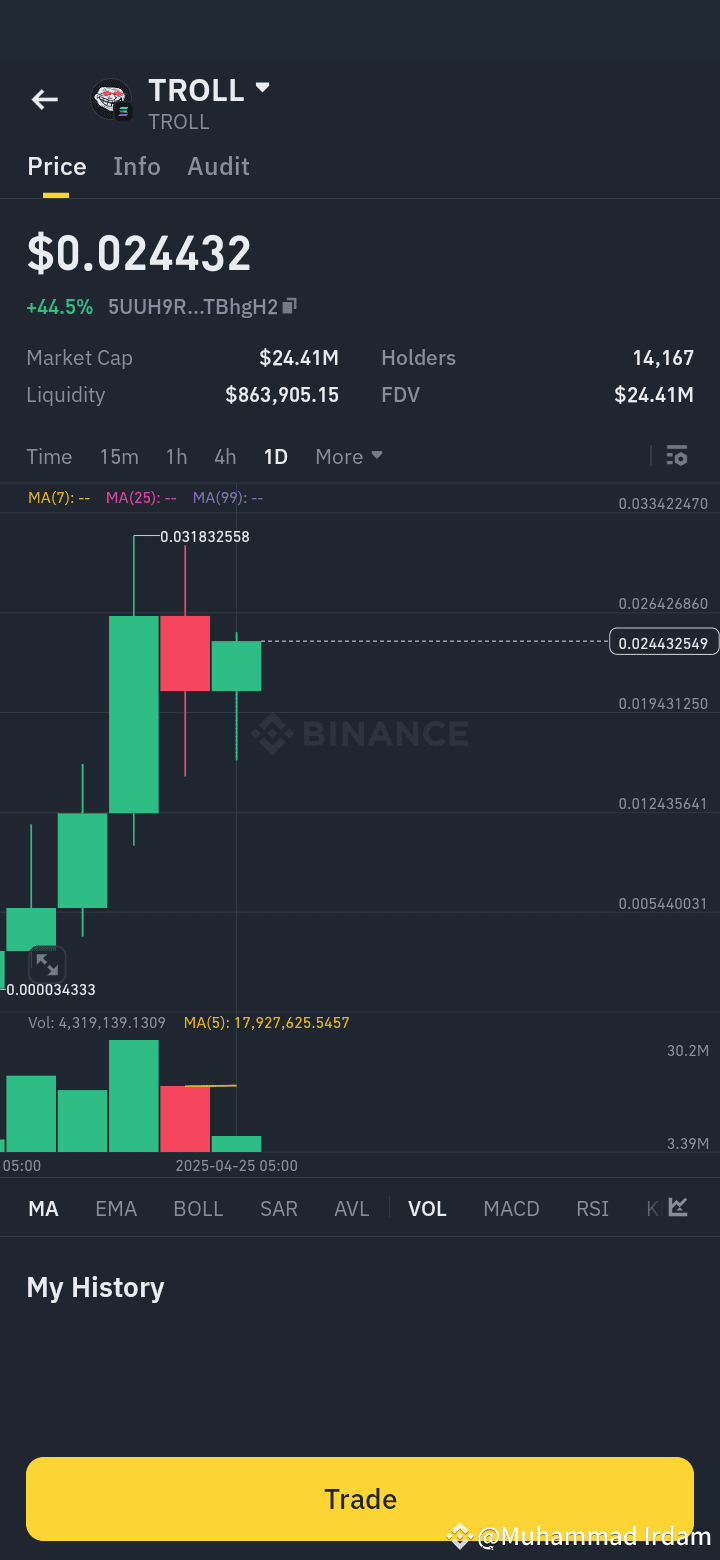Screen dimensions: 720x1560
Task: Enable the MACD indicator
Action: pyautogui.click(x=511, y=1208)
